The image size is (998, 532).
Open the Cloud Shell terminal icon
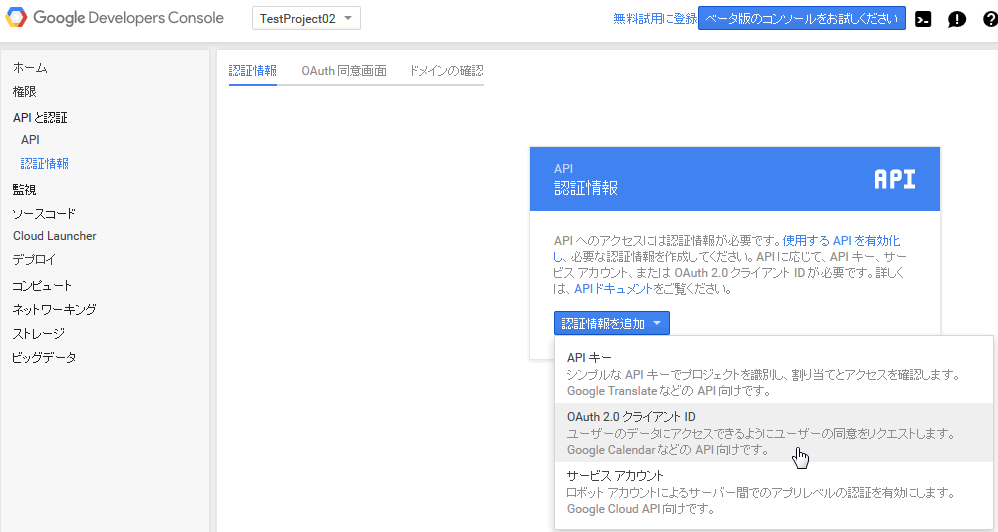coord(923,19)
